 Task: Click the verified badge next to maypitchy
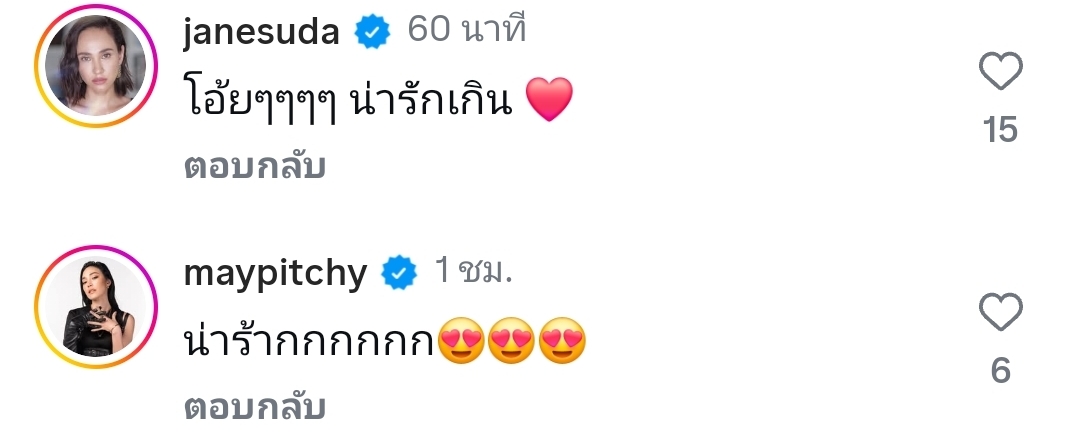point(400,273)
